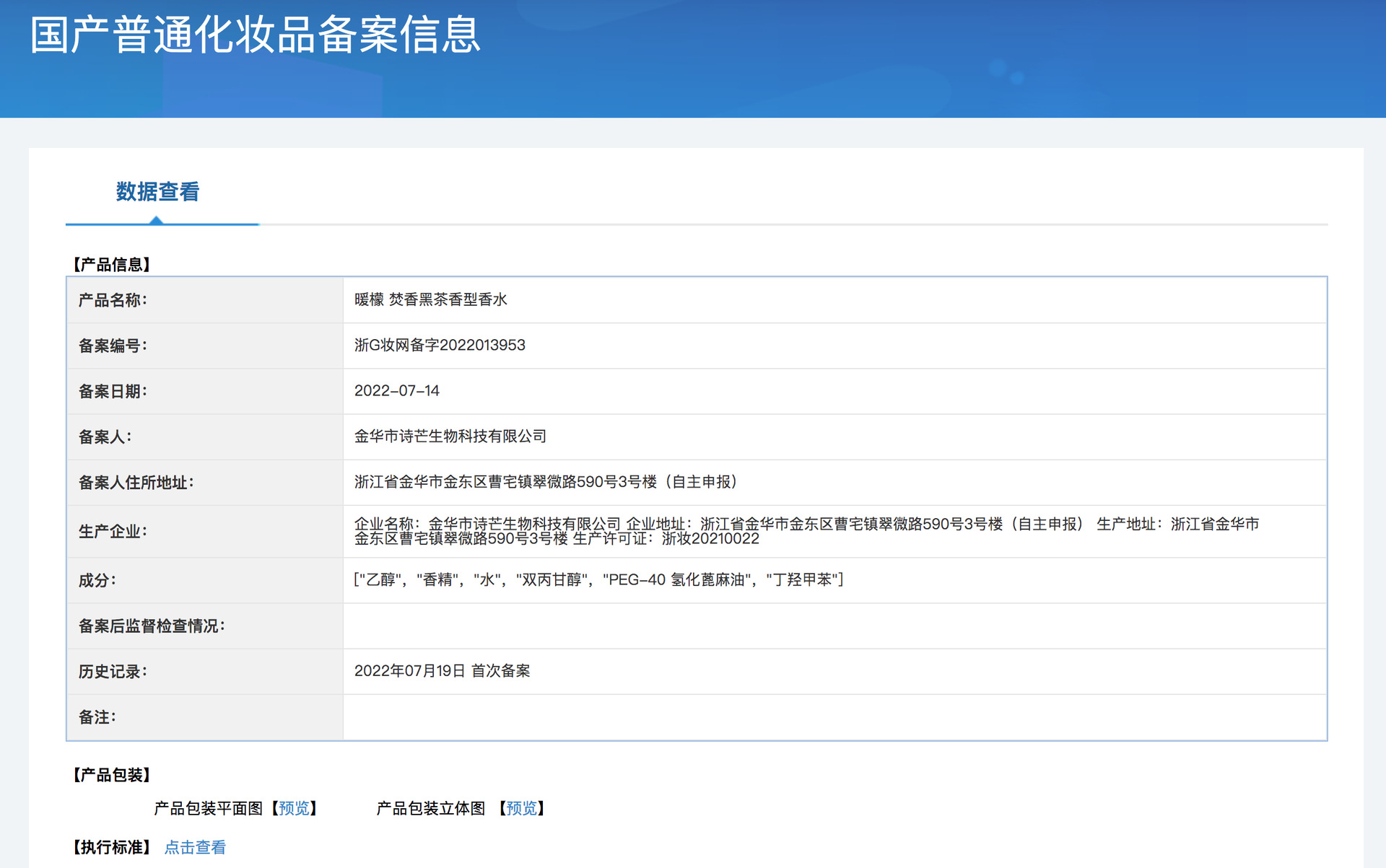Click the filing date 2022-07-14
Screen dimensions: 1386x868
tap(396, 390)
